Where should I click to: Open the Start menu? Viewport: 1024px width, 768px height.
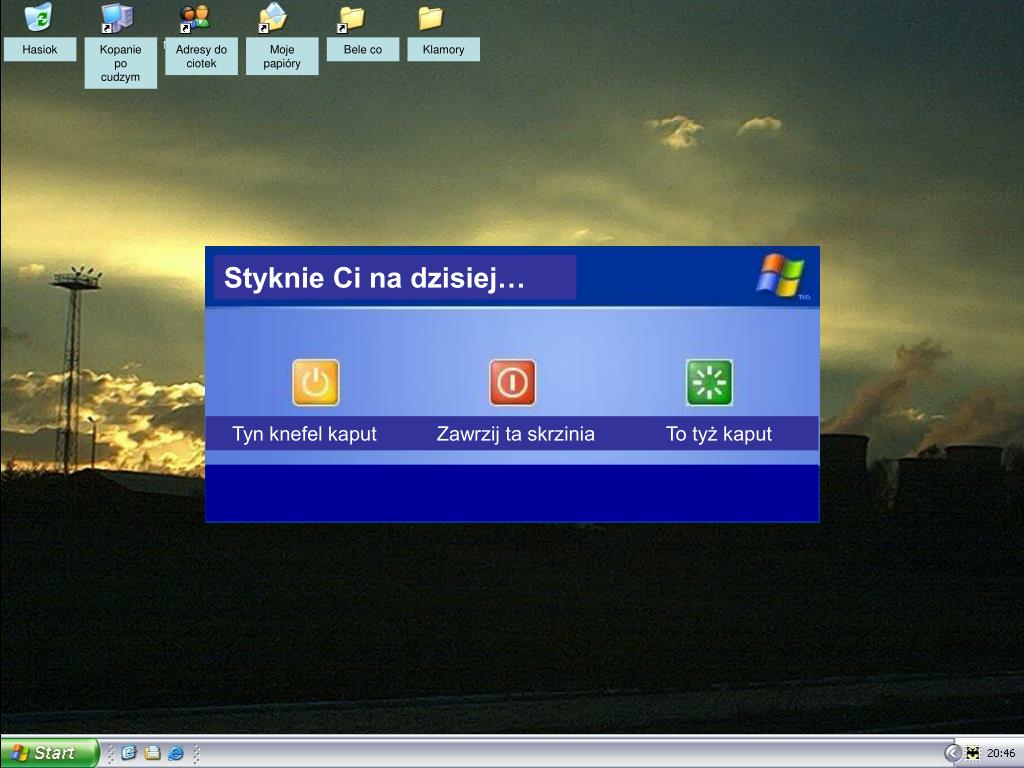pos(49,753)
